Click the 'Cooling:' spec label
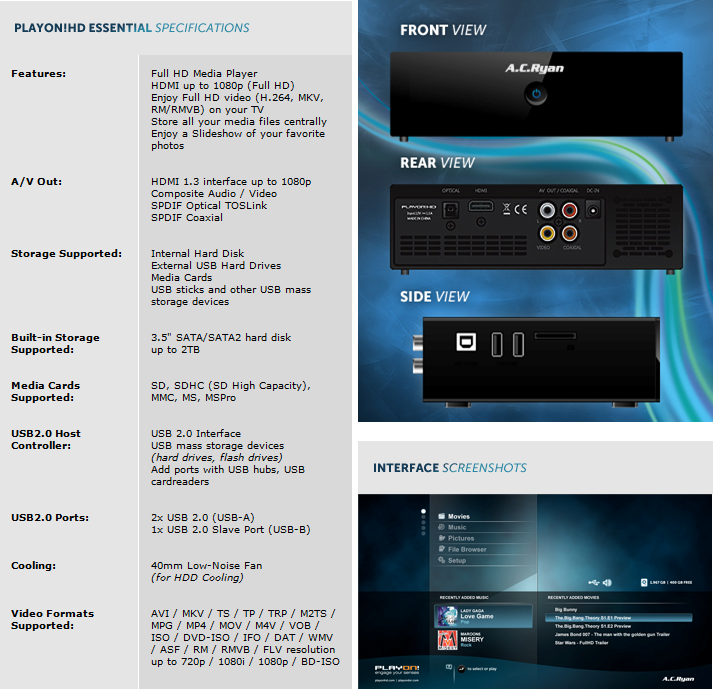Image resolution: width=714 pixels, height=689 pixels. (33, 566)
